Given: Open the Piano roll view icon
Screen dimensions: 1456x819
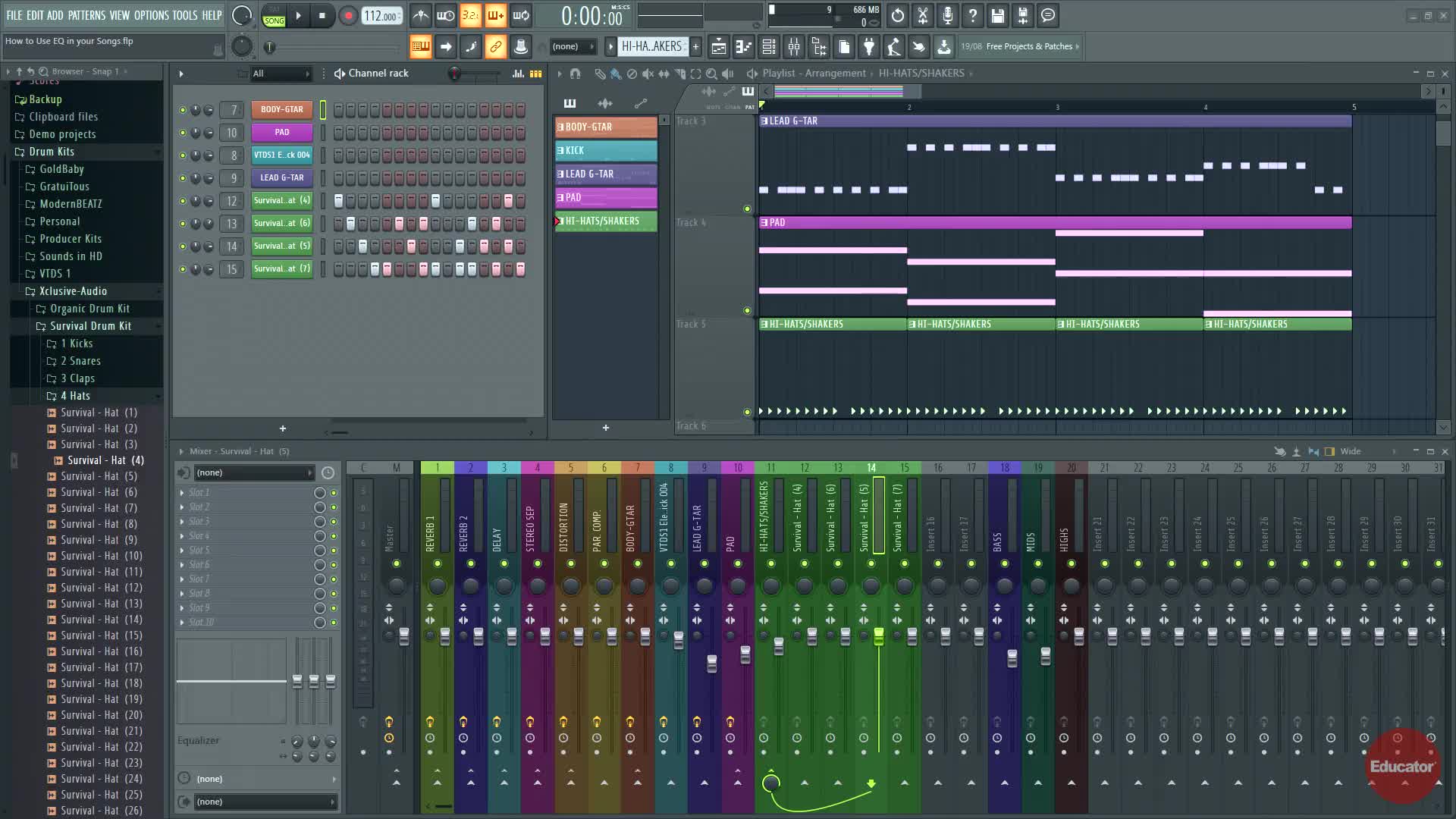Looking at the screenshot, I should [743, 47].
